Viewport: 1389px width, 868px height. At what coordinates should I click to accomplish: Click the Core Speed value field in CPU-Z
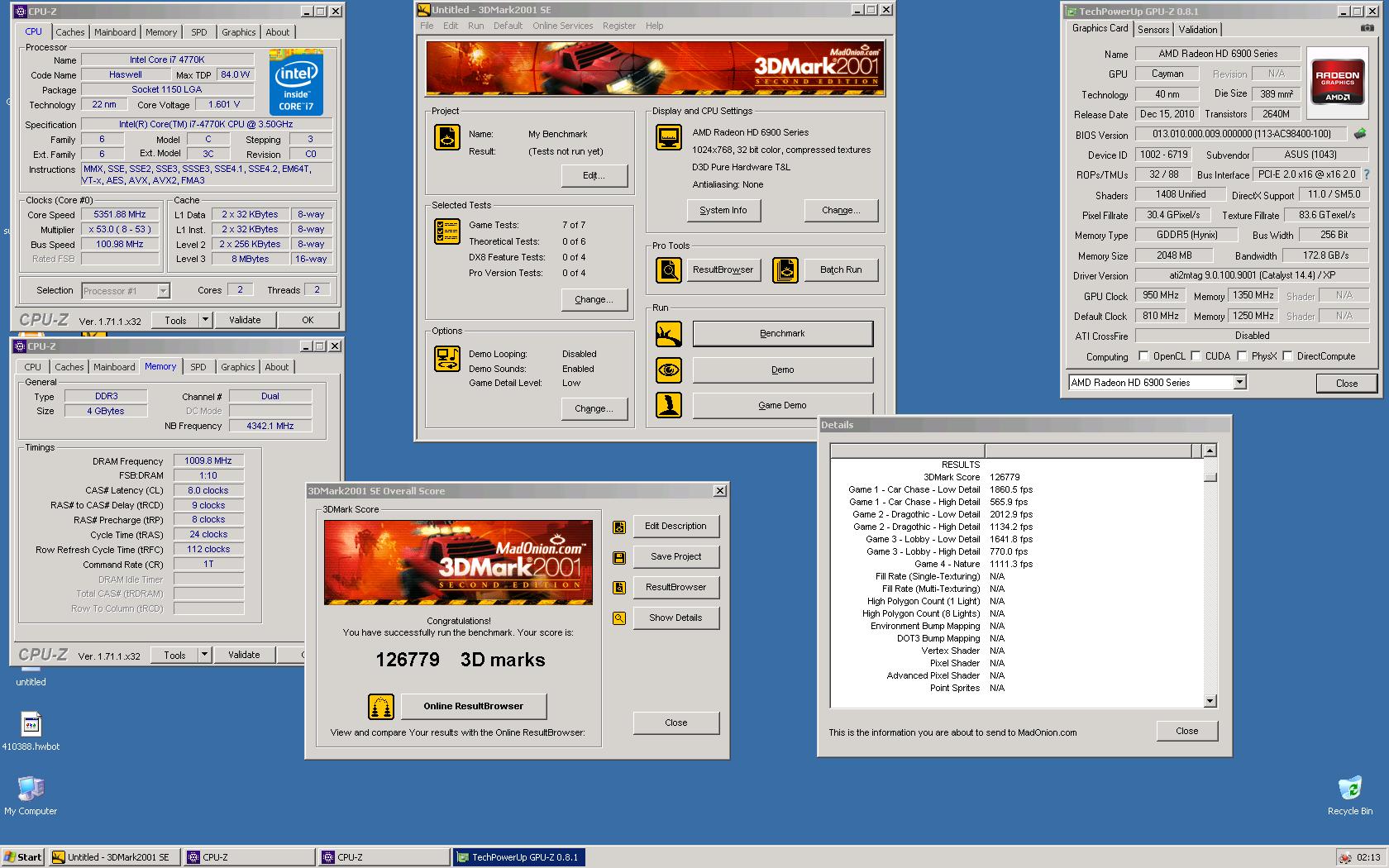click(x=121, y=214)
